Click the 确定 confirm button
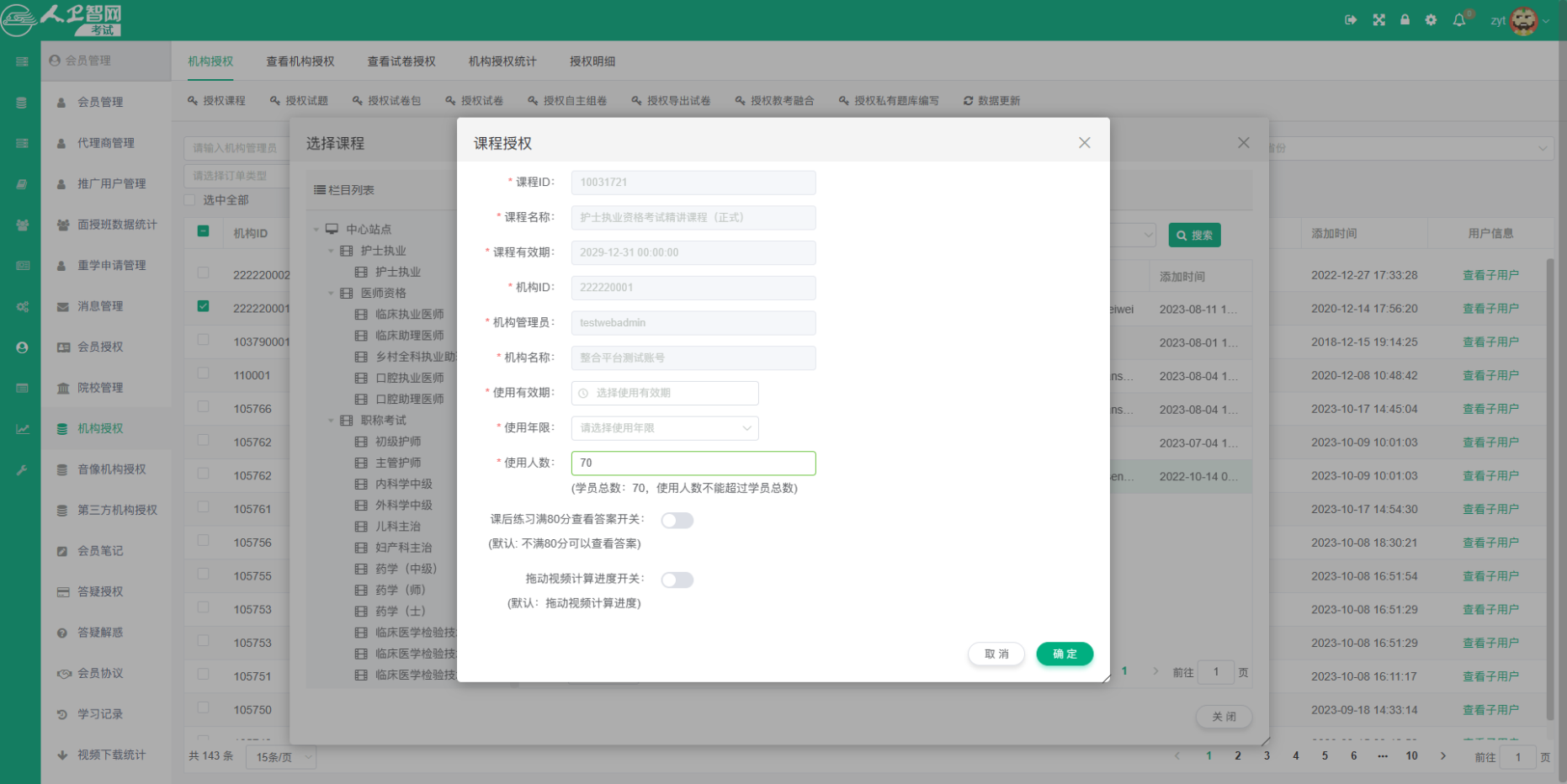 coord(1064,654)
